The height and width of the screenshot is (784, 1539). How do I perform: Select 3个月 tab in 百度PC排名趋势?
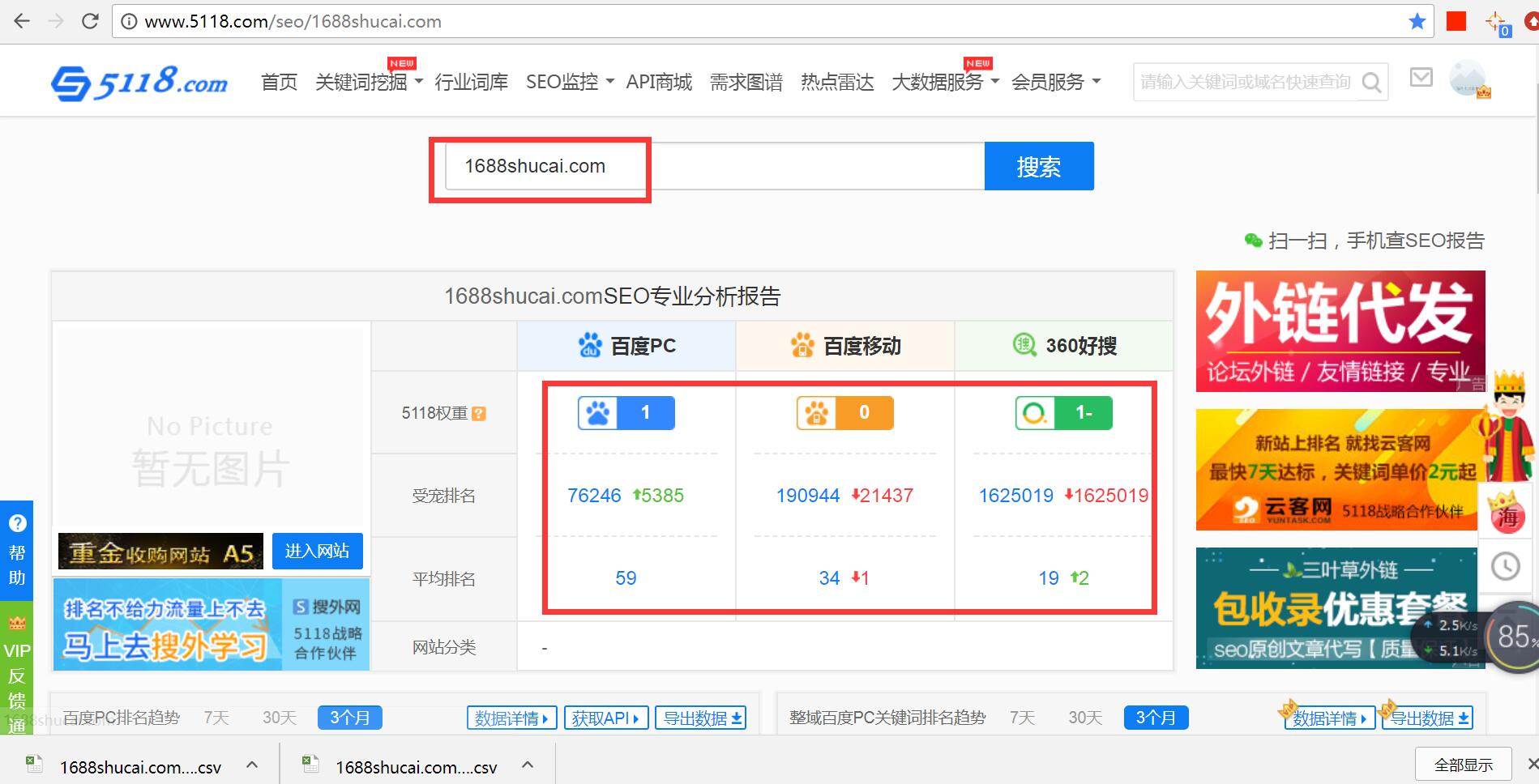coord(350,718)
